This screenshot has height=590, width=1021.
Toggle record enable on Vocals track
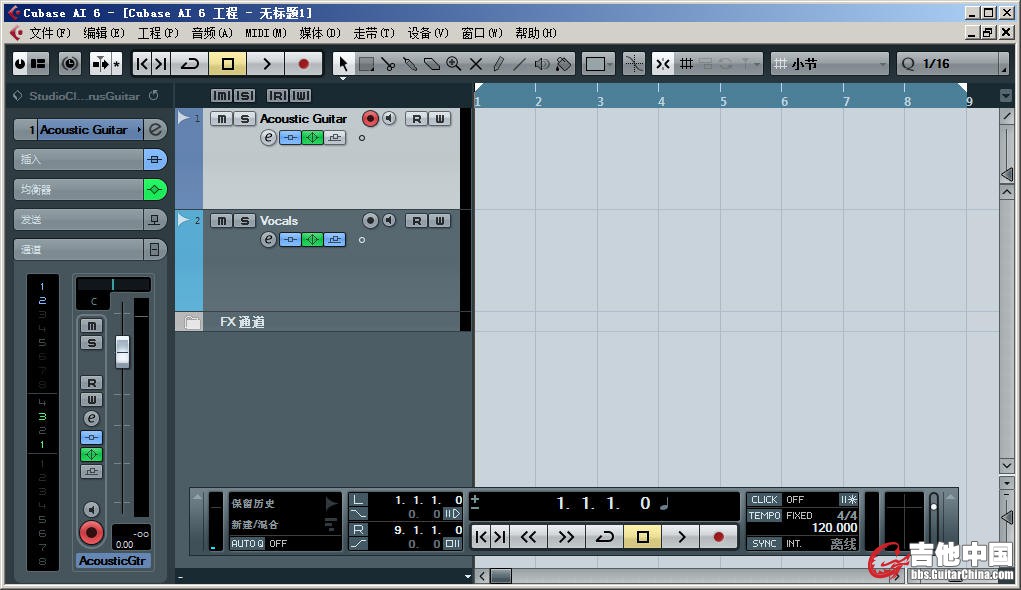click(370, 221)
